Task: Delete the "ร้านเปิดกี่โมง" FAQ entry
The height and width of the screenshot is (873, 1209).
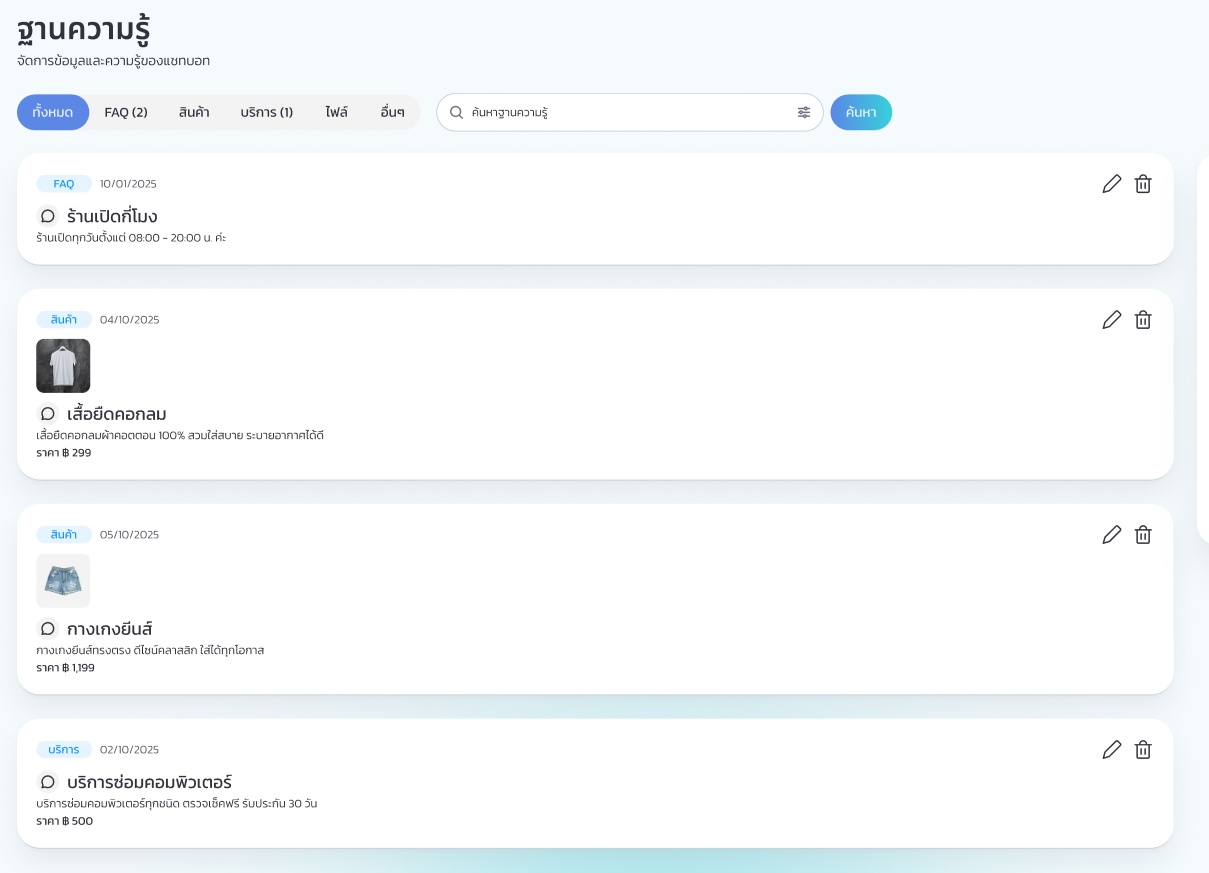Action: [x=1143, y=184]
